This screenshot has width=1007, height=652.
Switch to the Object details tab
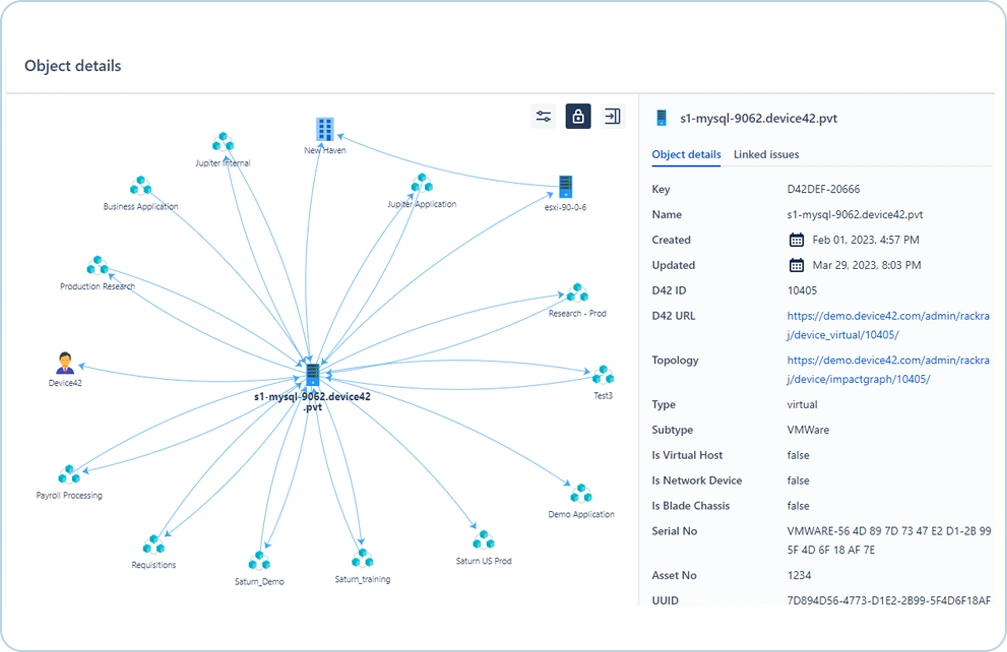click(x=686, y=154)
